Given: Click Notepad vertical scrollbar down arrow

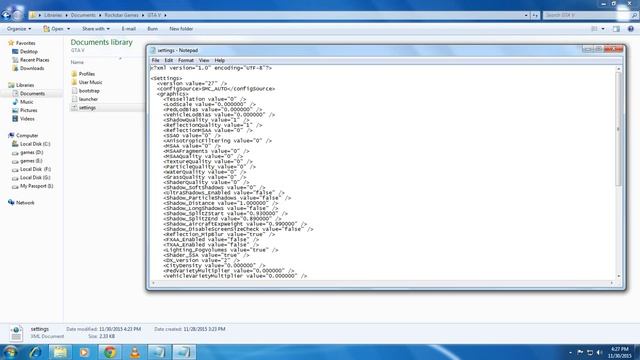Looking at the screenshot, I should click(x=619, y=276).
